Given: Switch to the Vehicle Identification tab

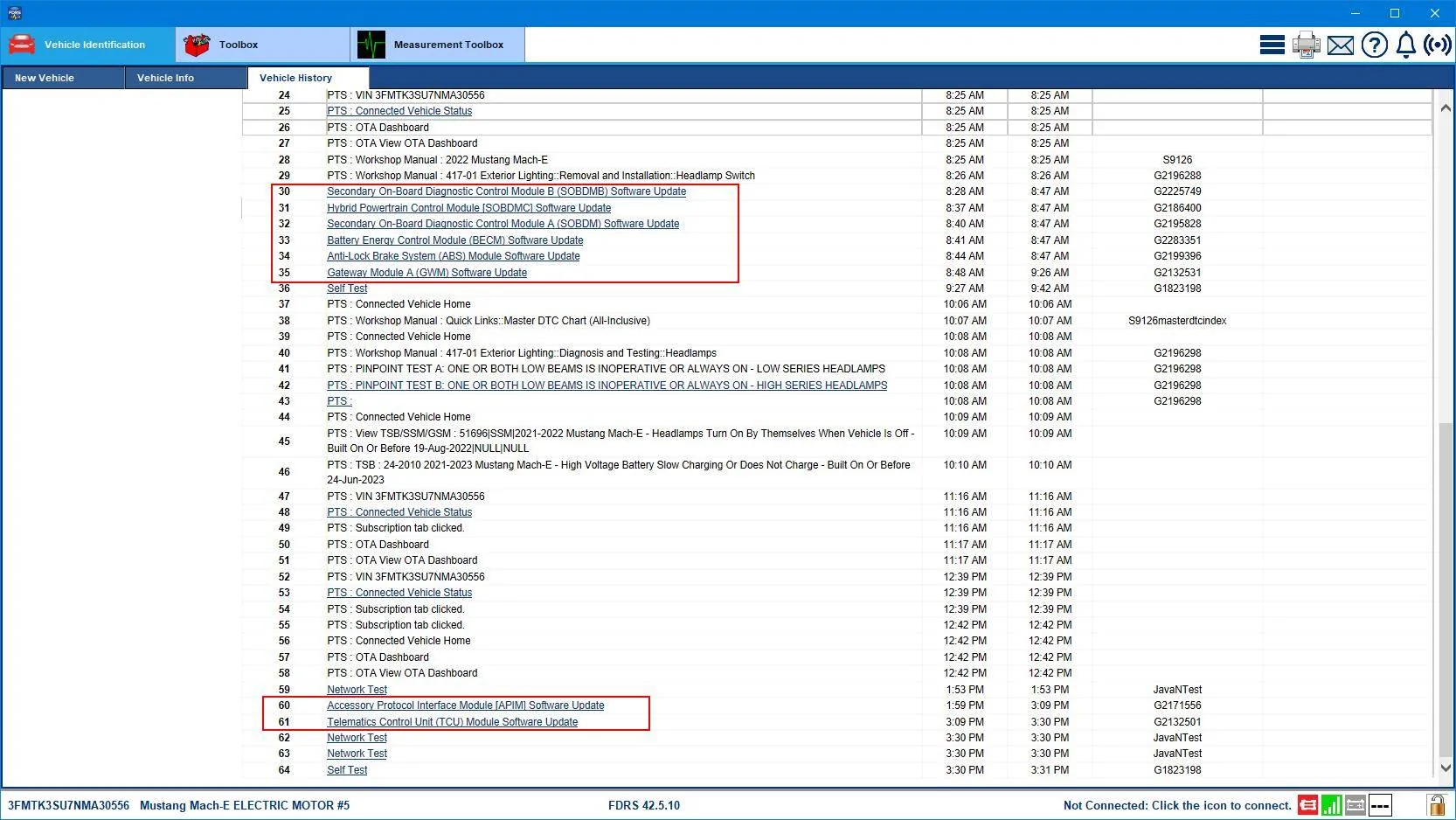Looking at the screenshot, I should coord(87,45).
